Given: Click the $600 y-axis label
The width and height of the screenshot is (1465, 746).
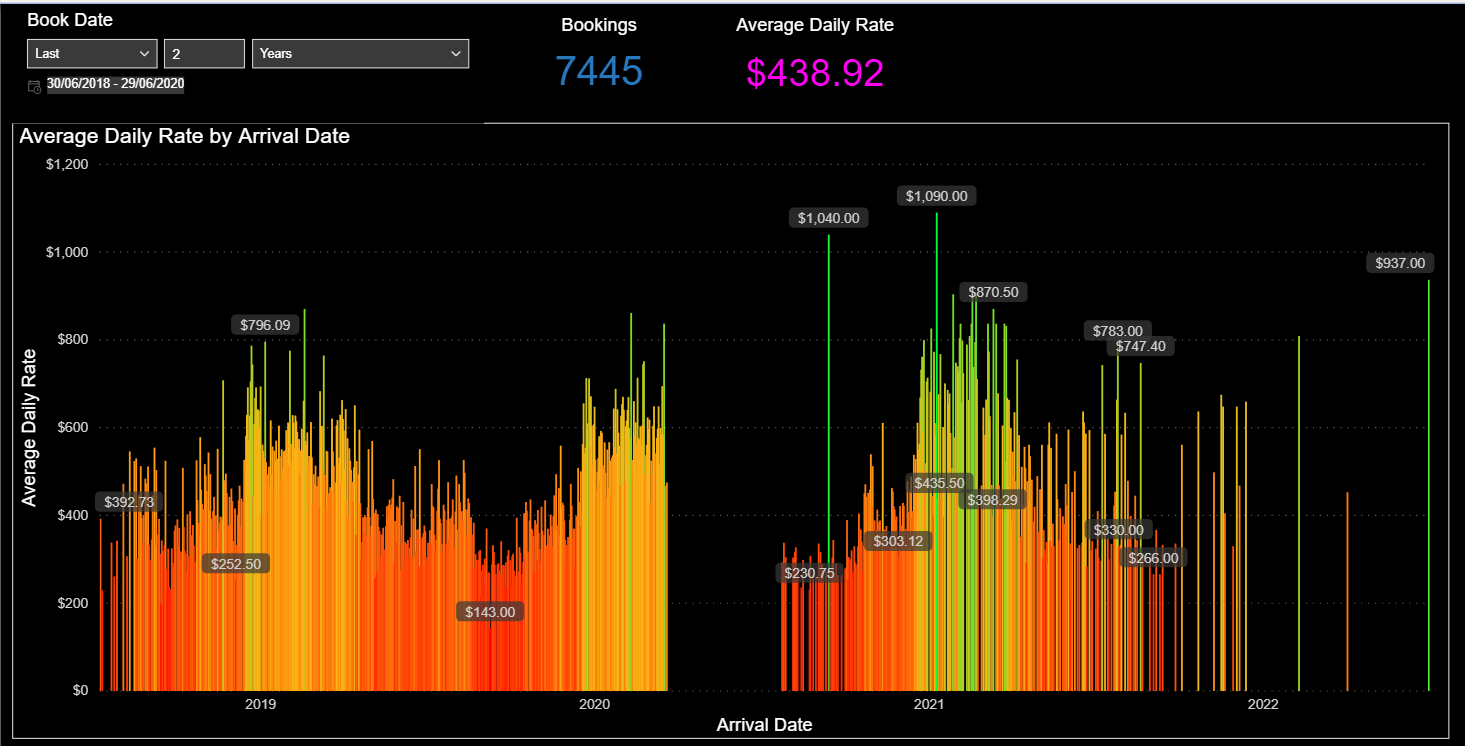Looking at the screenshot, I should pos(72,427).
